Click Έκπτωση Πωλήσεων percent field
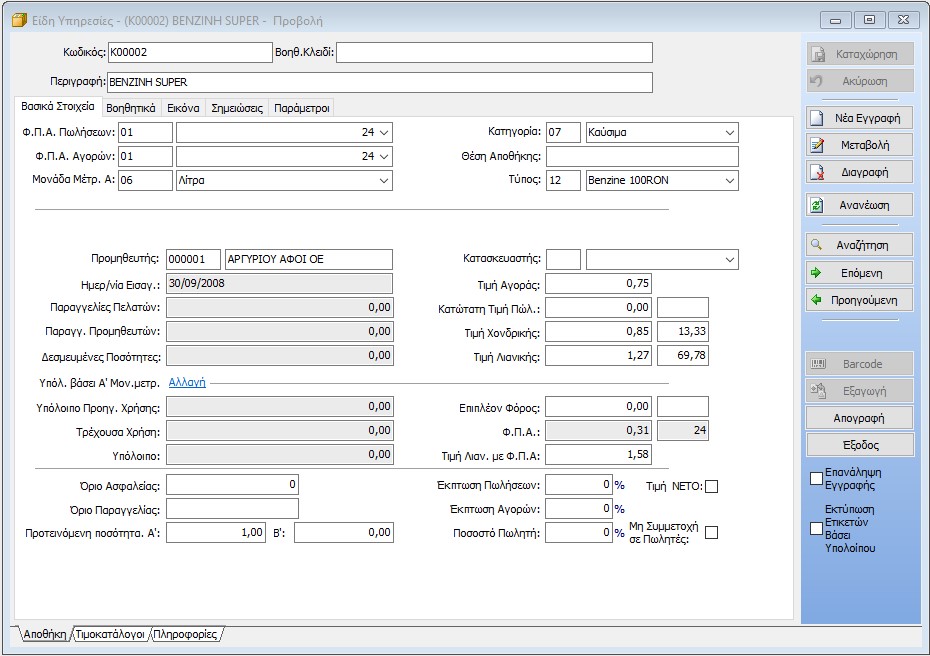 (578, 485)
